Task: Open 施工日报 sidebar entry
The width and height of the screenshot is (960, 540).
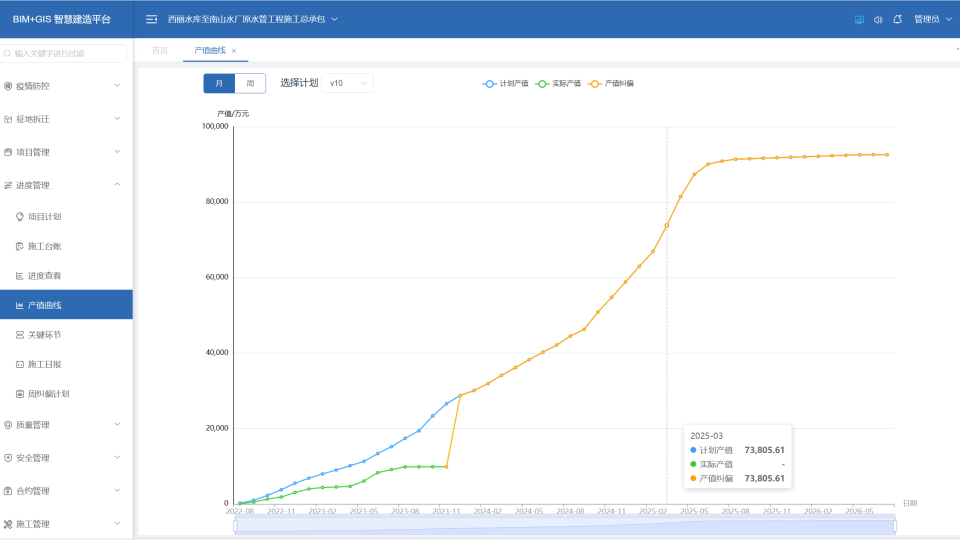Action: pos(44,364)
